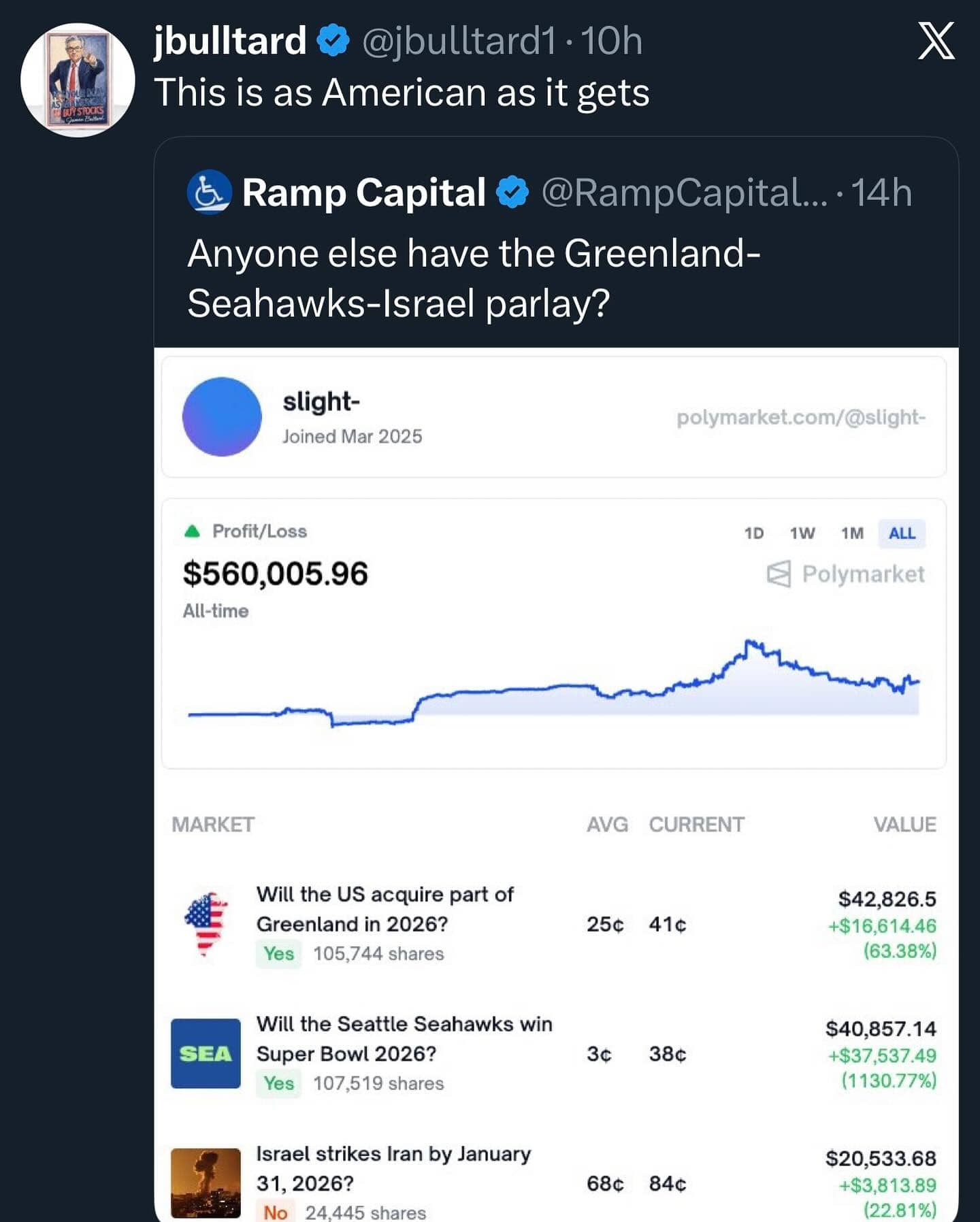Click the green Profit/Loss triangle indicator
The width and height of the screenshot is (980, 1222).
click(x=193, y=531)
